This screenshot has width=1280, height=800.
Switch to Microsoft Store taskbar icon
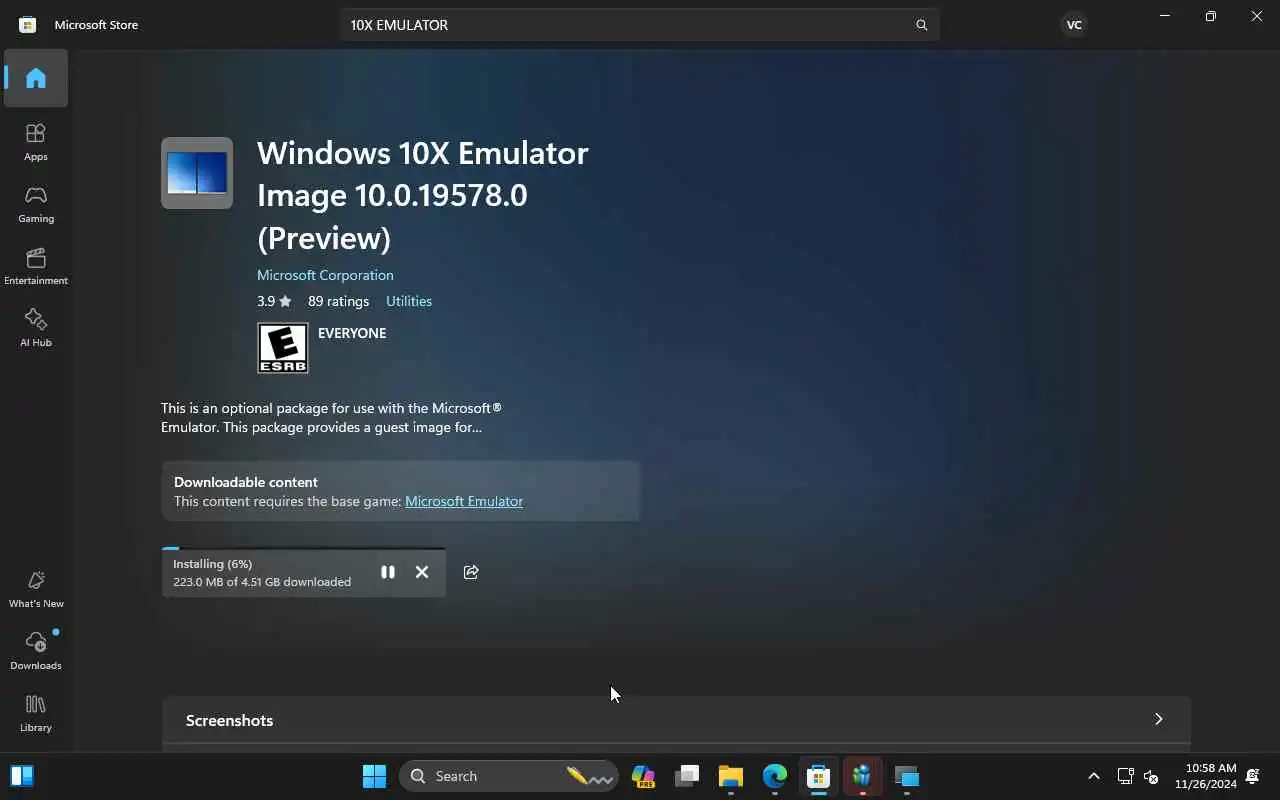(819, 776)
